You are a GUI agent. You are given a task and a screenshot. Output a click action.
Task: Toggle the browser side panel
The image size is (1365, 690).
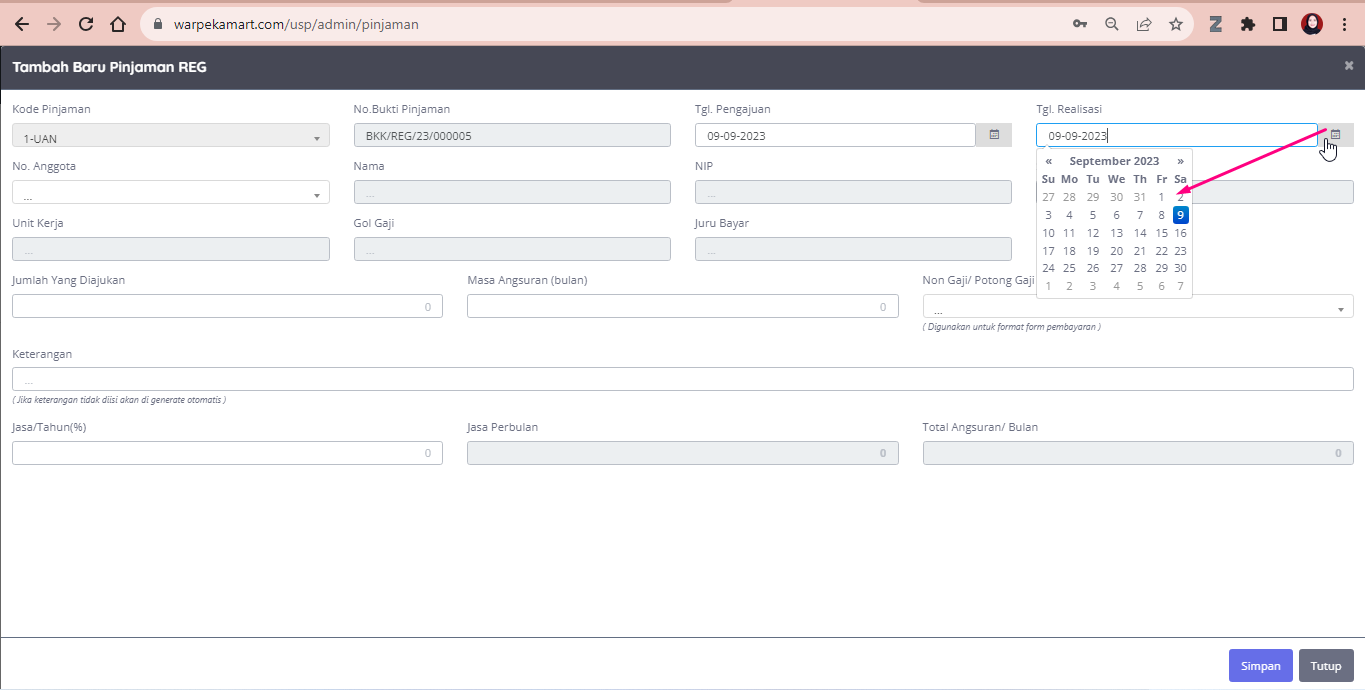1280,24
